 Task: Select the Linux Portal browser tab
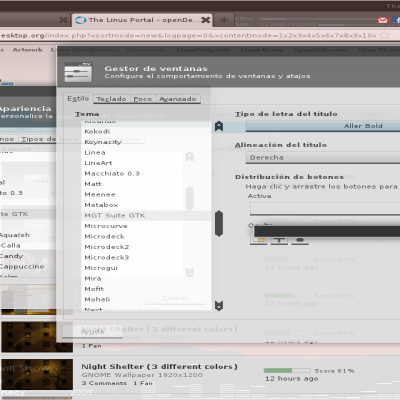(142, 20)
